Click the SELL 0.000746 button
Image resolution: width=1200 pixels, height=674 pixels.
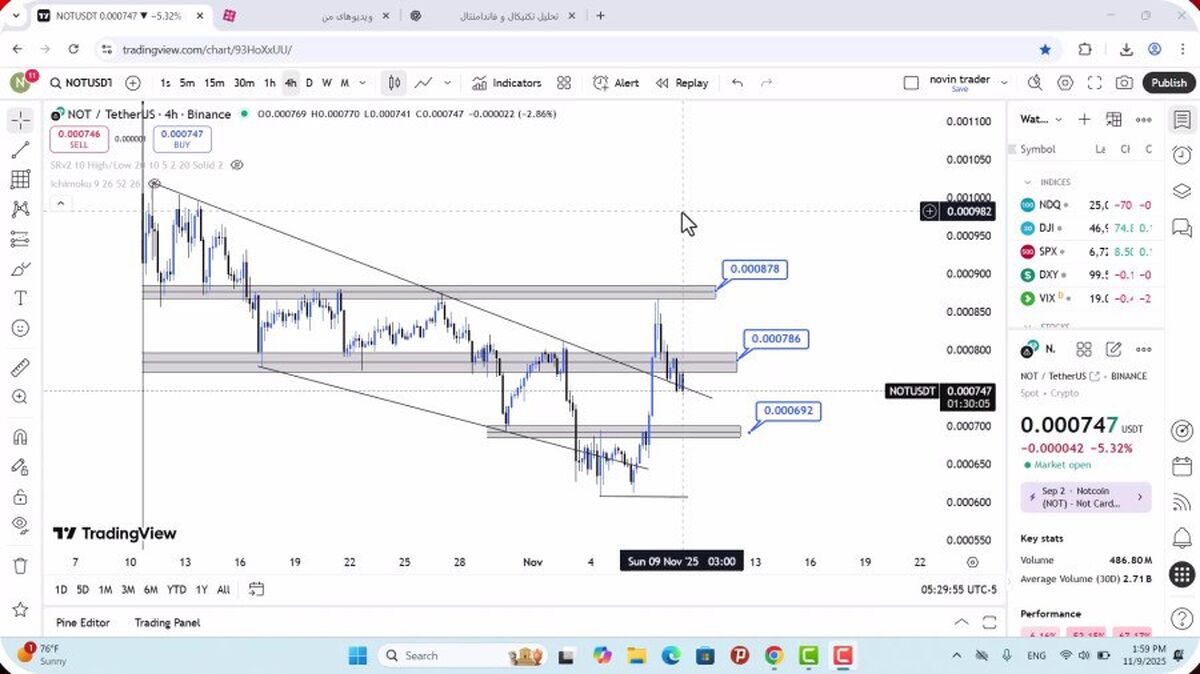[79, 139]
